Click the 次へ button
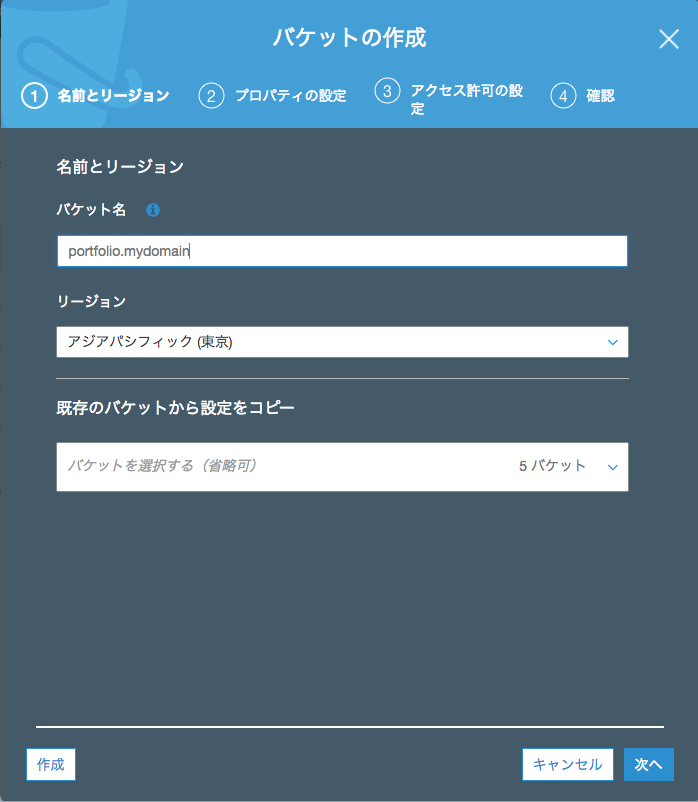This screenshot has width=698, height=802. (648, 764)
